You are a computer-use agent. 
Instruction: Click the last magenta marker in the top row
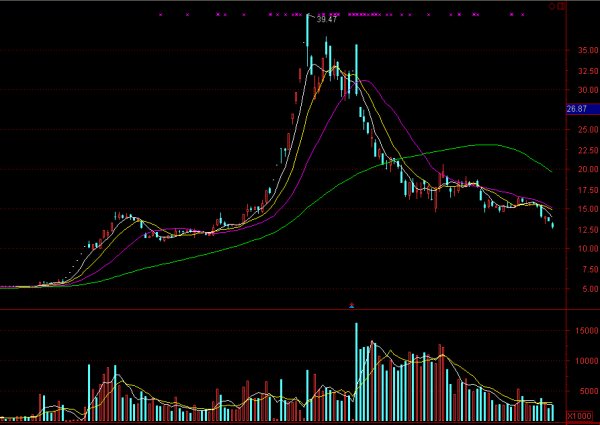tap(521, 15)
